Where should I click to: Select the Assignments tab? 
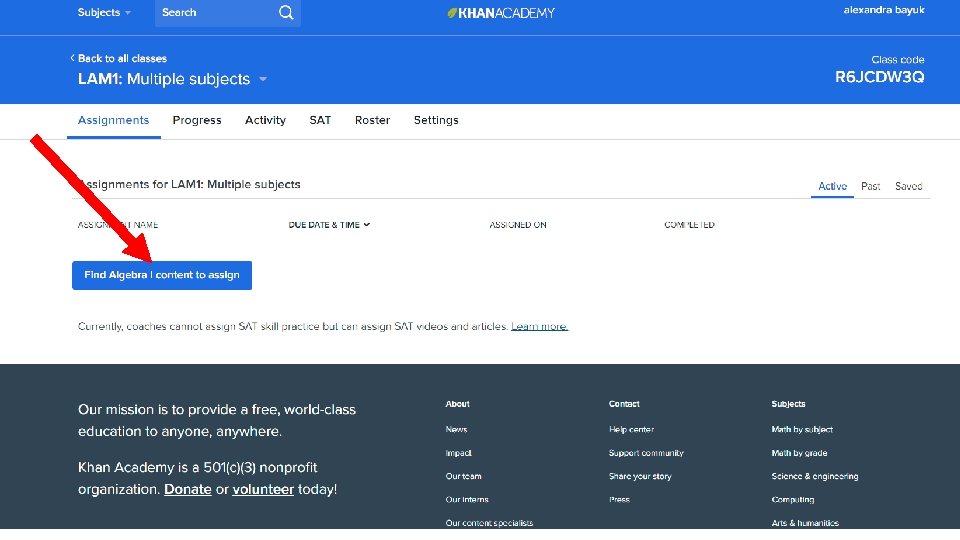point(113,120)
